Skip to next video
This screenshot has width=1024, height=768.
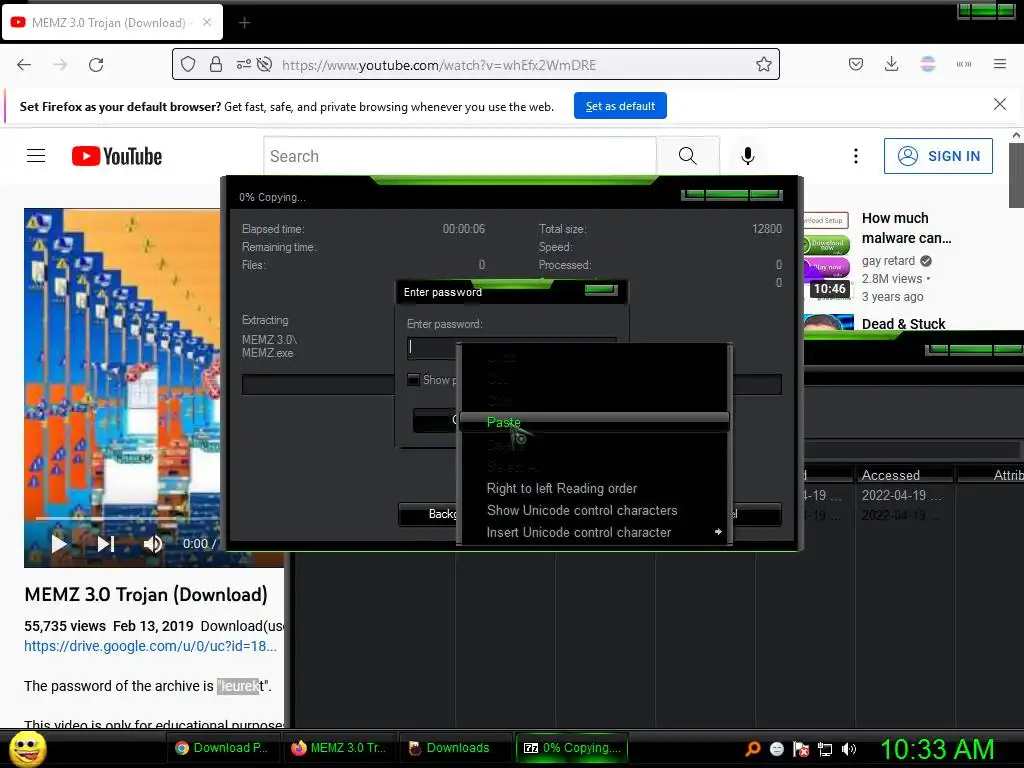point(106,543)
